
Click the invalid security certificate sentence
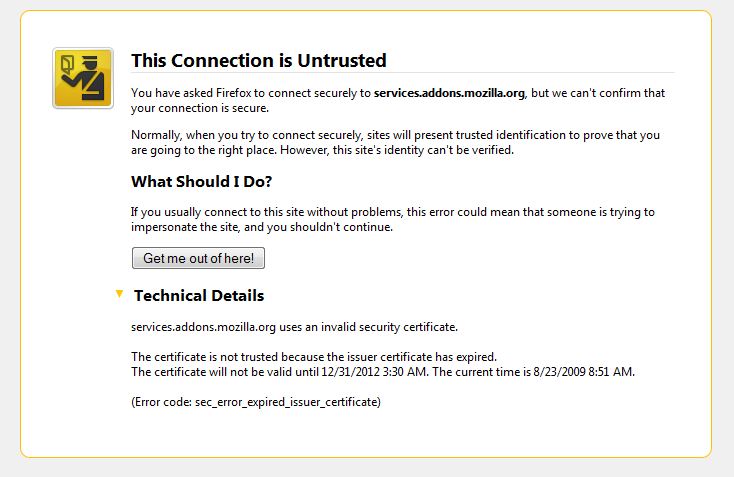point(294,327)
